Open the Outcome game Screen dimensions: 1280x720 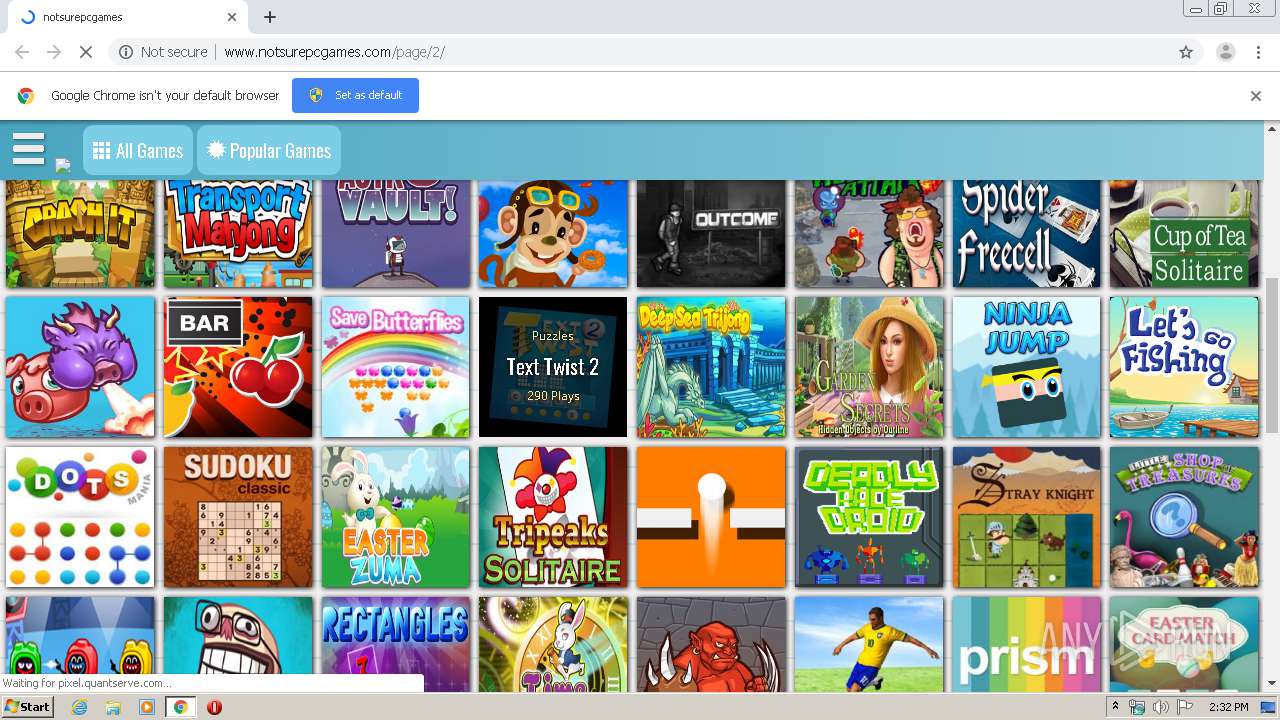[711, 233]
